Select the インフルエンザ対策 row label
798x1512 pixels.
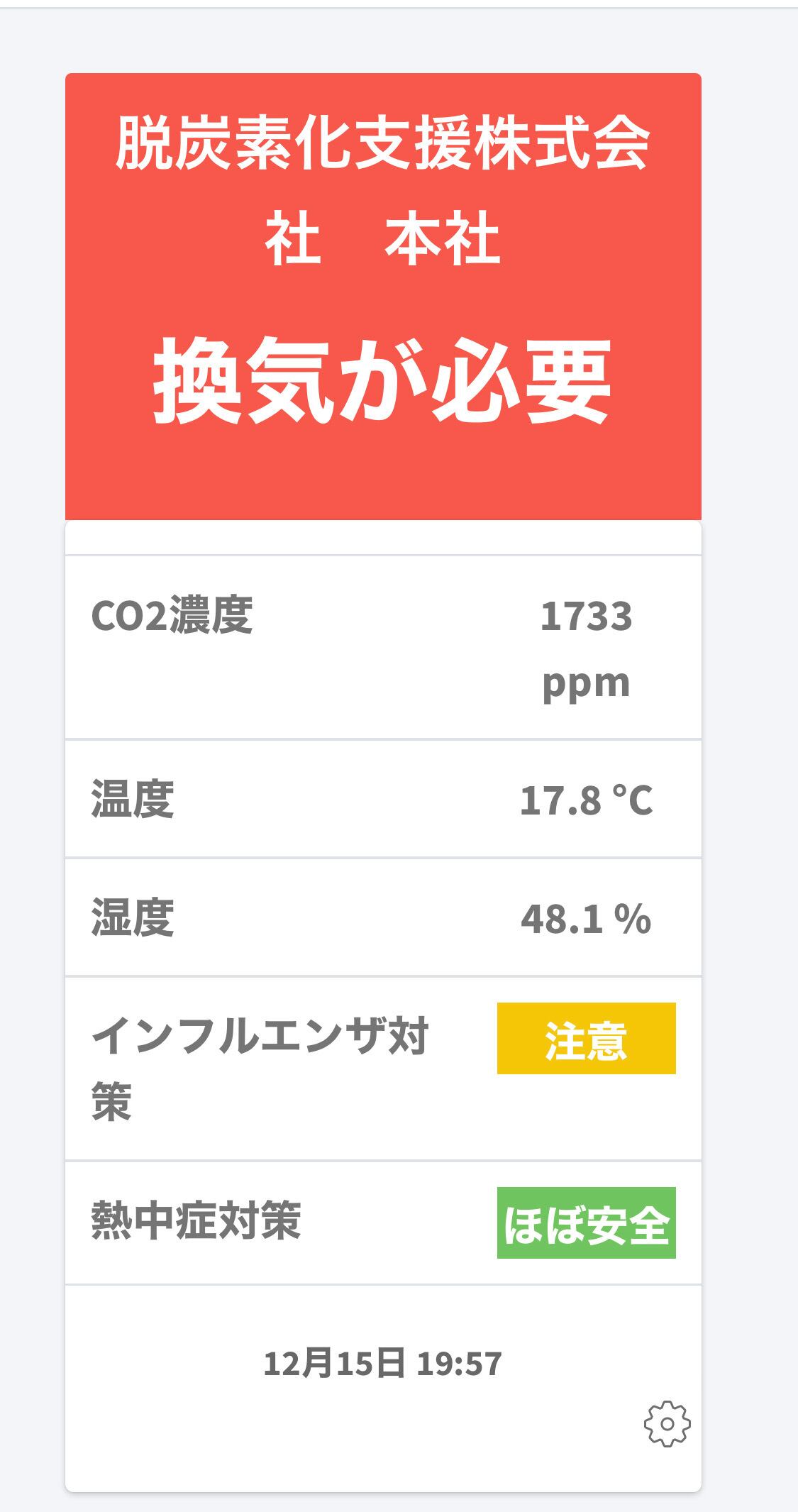coord(260,1069)
